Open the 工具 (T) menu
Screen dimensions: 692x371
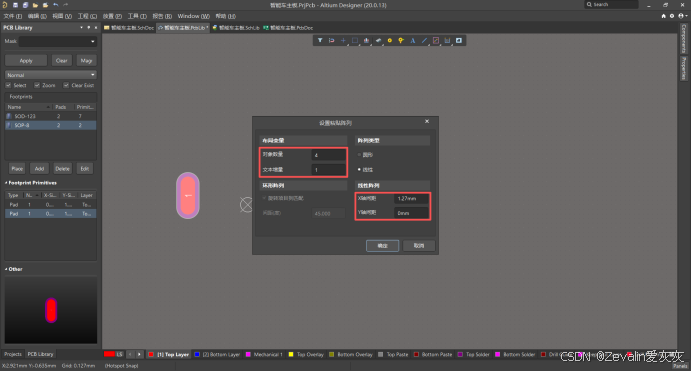[x=137, y=16]
